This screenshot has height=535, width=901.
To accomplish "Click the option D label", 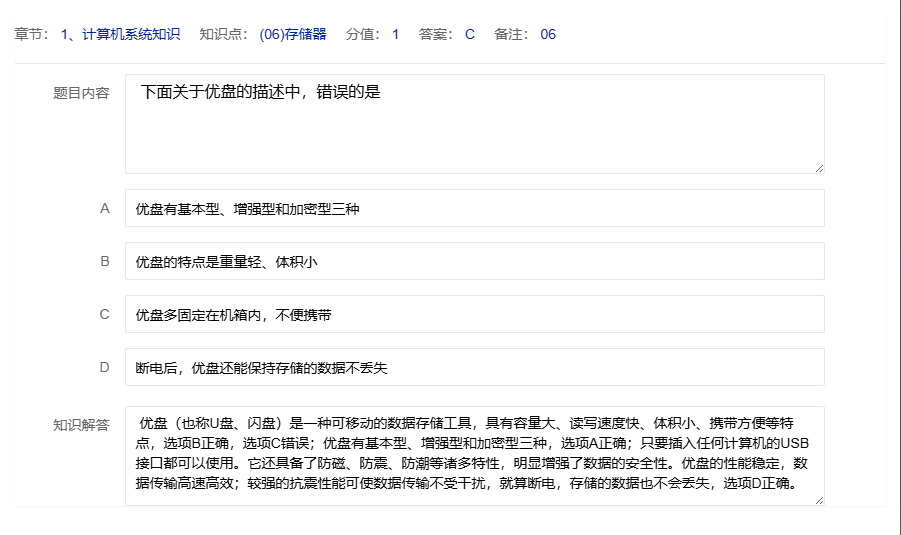I will coord(104,367).
